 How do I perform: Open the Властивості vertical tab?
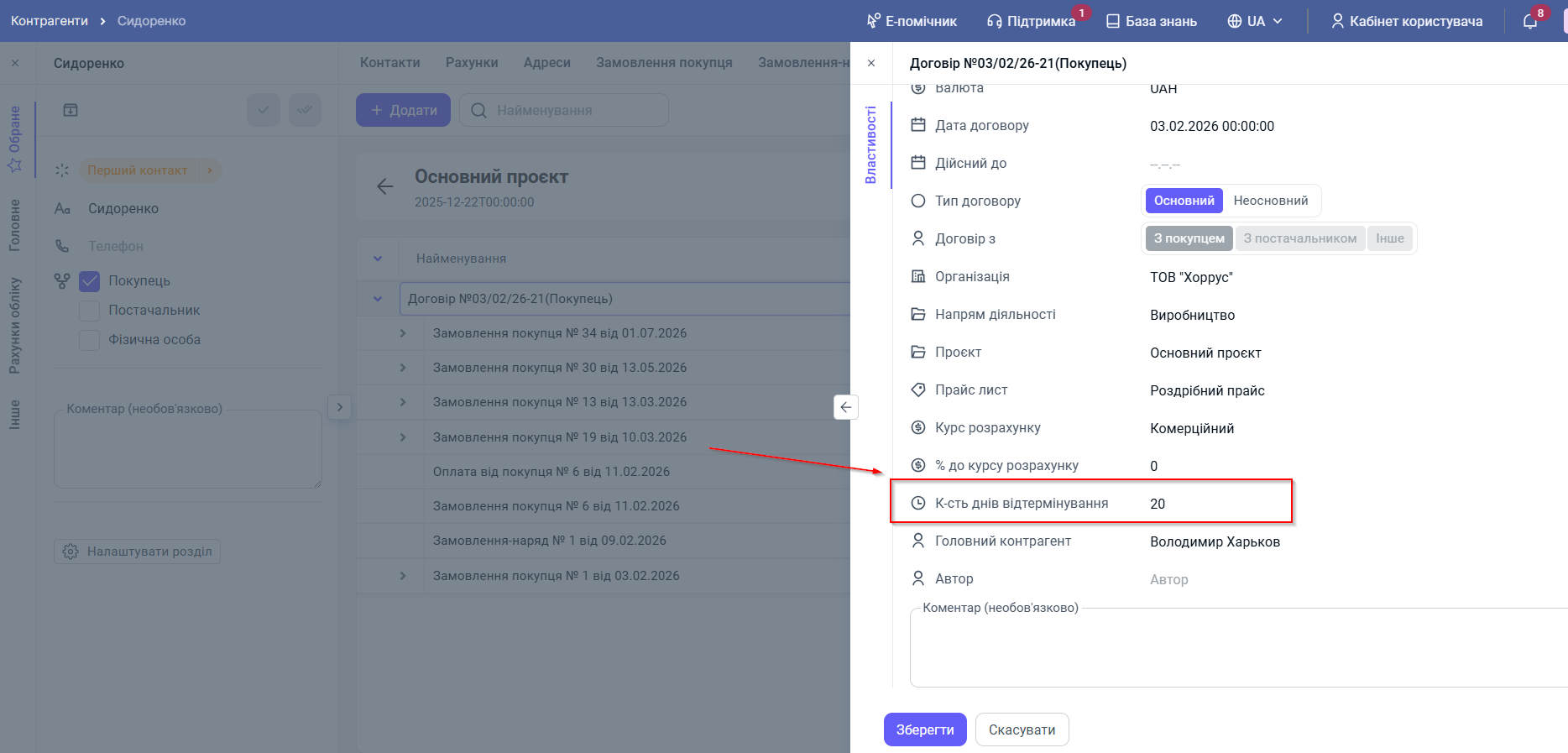point(871,144)
